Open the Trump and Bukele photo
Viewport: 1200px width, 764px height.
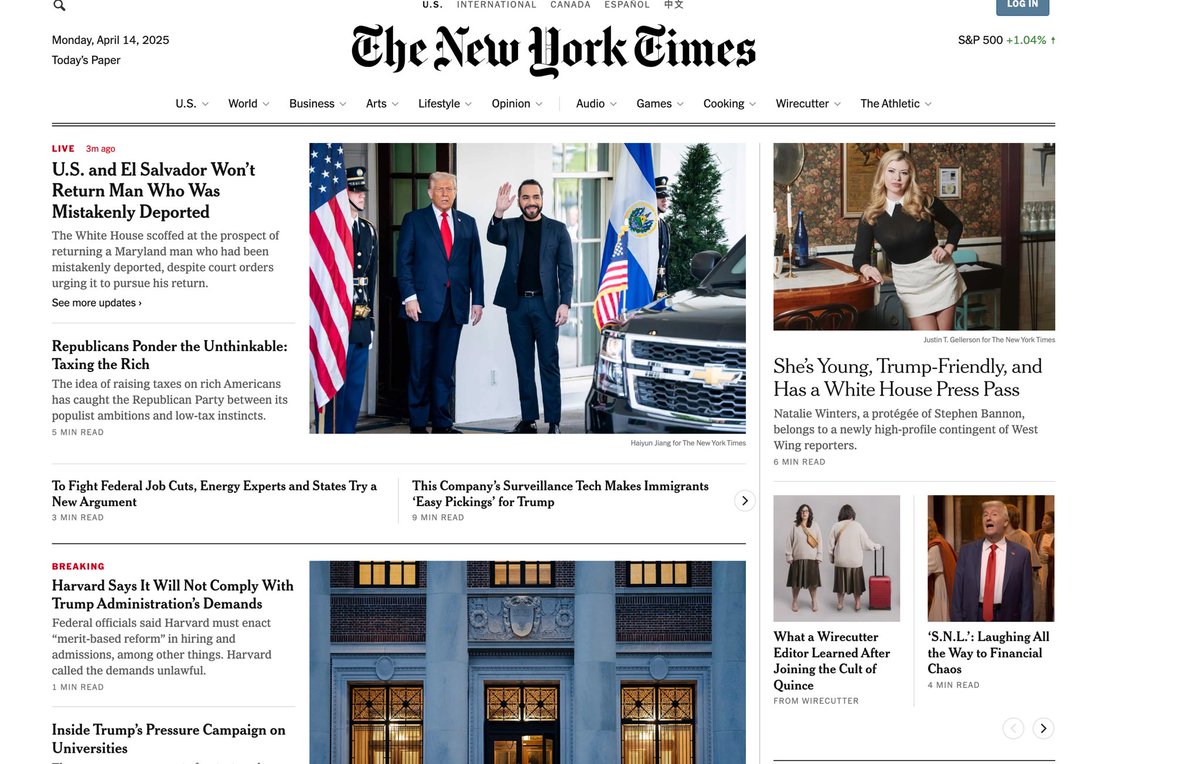click(x=527, y=288)
